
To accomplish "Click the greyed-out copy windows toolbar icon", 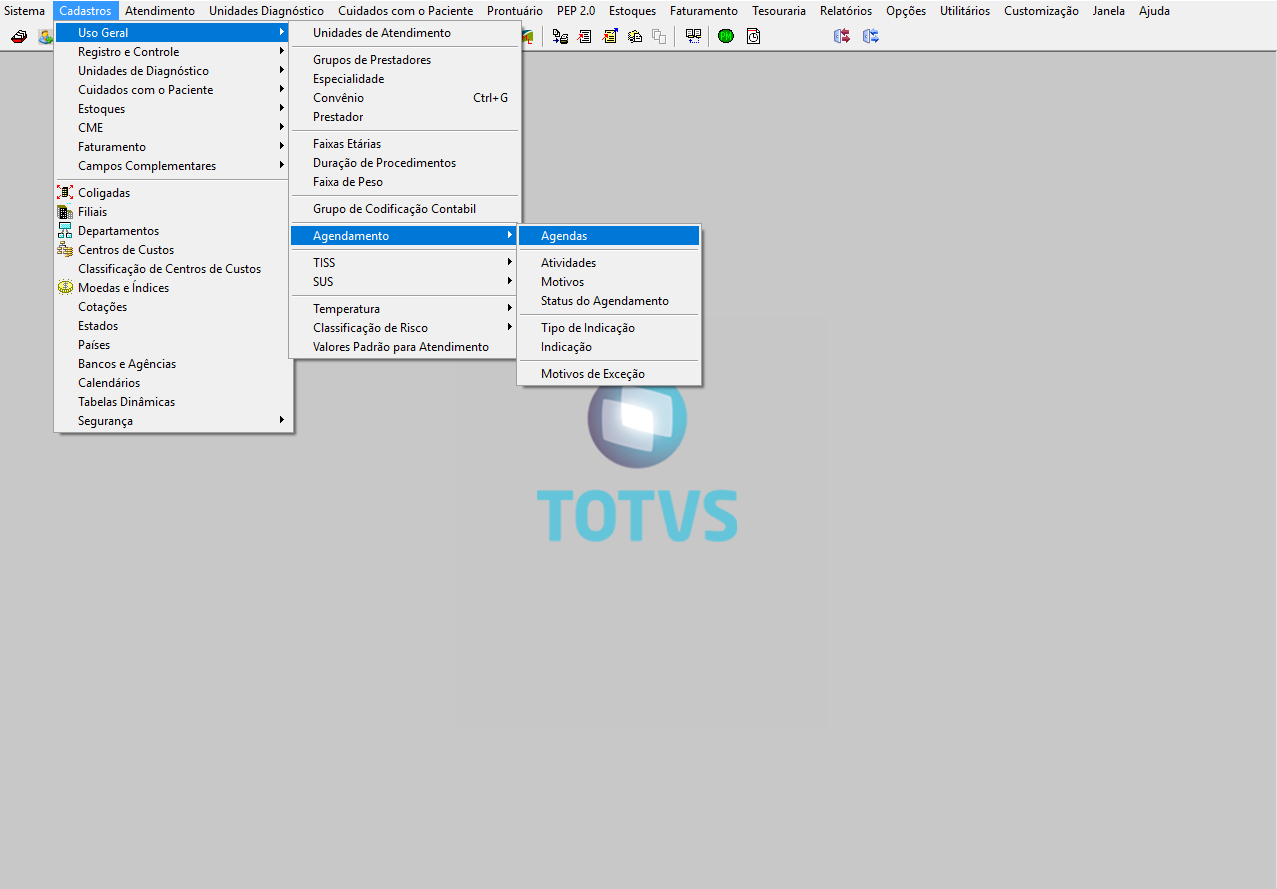I will (659, 36).
